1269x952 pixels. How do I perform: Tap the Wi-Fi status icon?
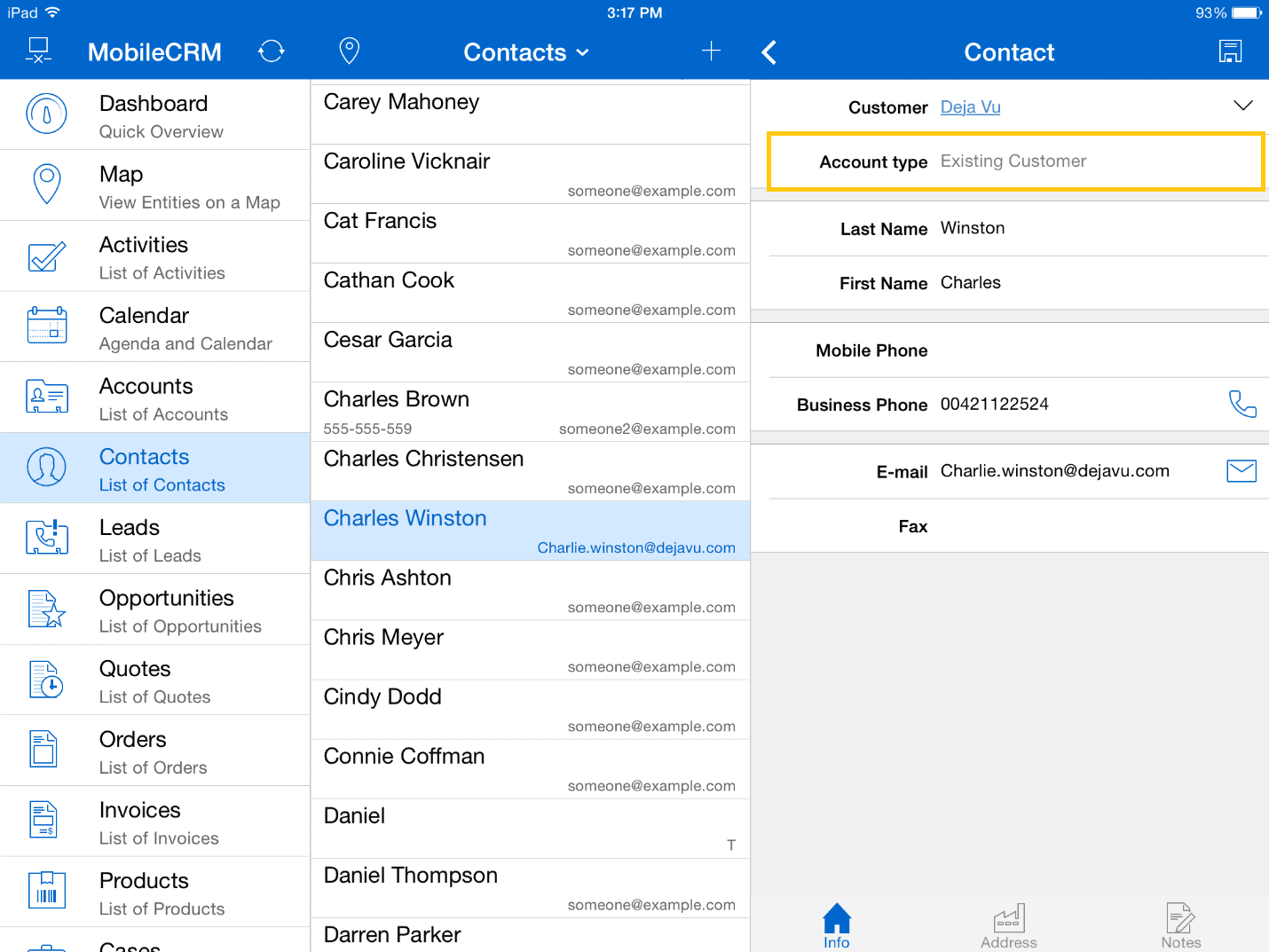click(52, 12)
